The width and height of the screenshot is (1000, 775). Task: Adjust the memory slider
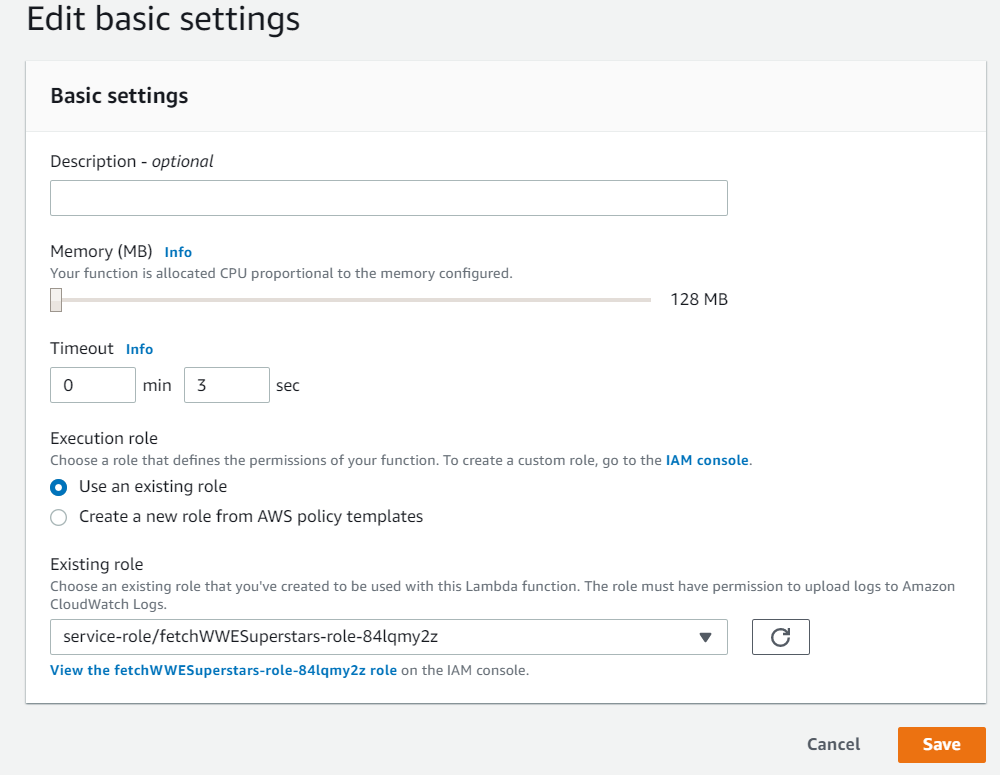click(55, 299)
